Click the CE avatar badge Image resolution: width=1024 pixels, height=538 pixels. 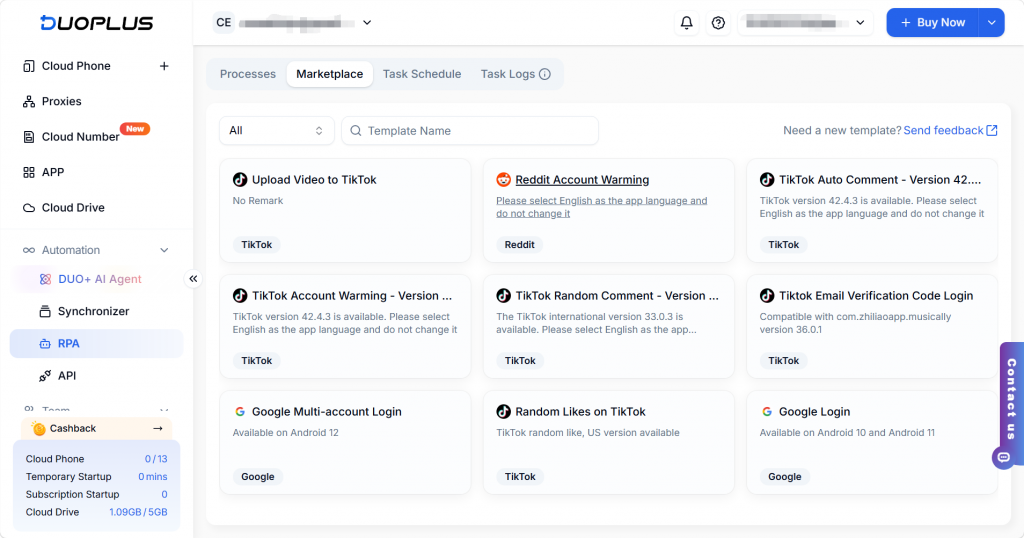point(223,23)
